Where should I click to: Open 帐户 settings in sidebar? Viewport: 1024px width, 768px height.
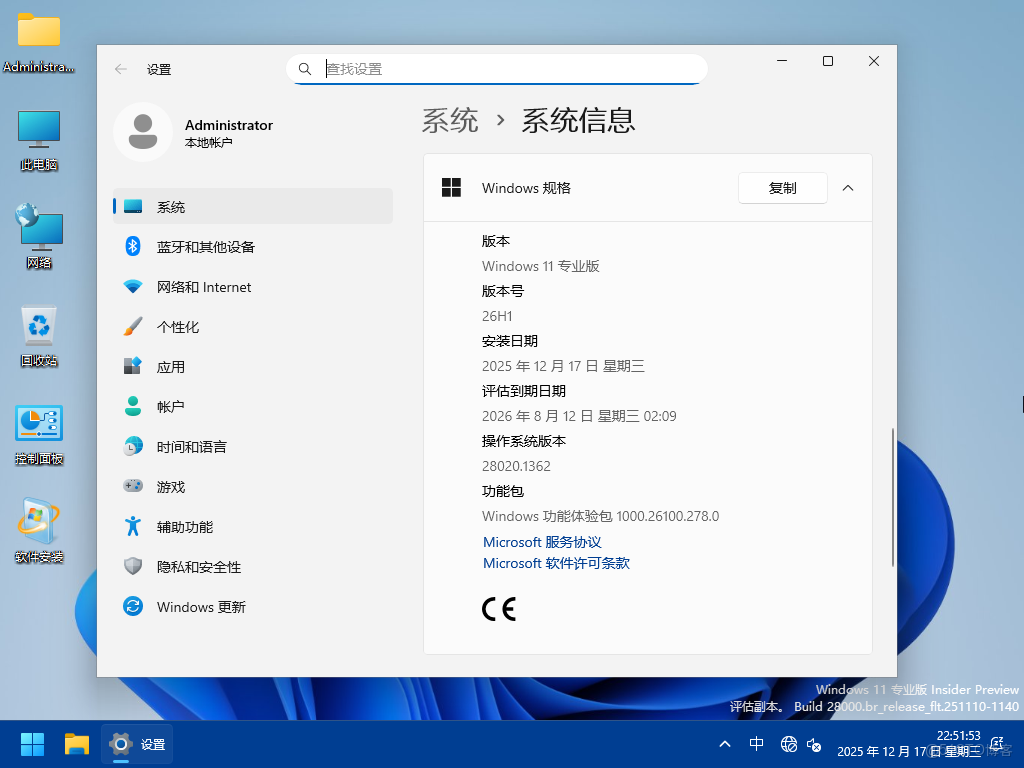(x=172, y=407)
